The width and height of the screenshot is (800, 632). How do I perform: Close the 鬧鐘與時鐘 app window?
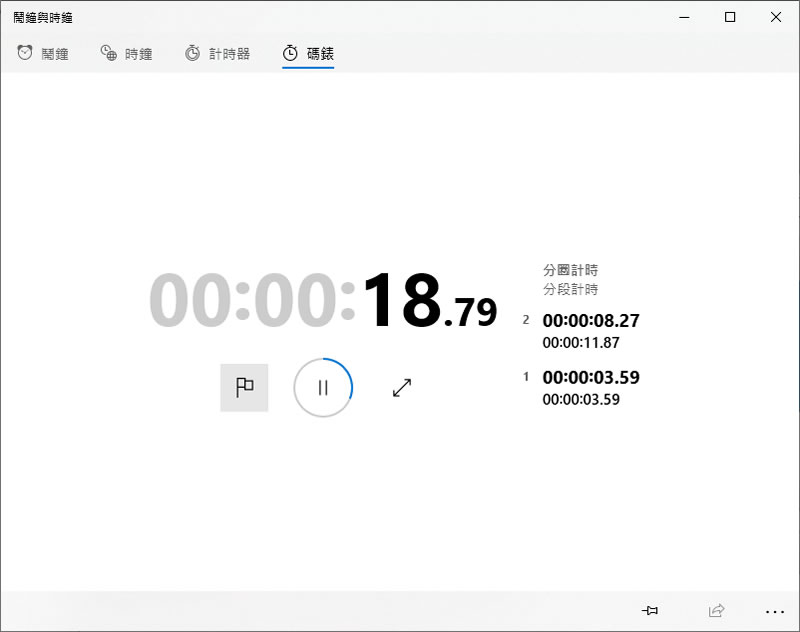[776, 17]
